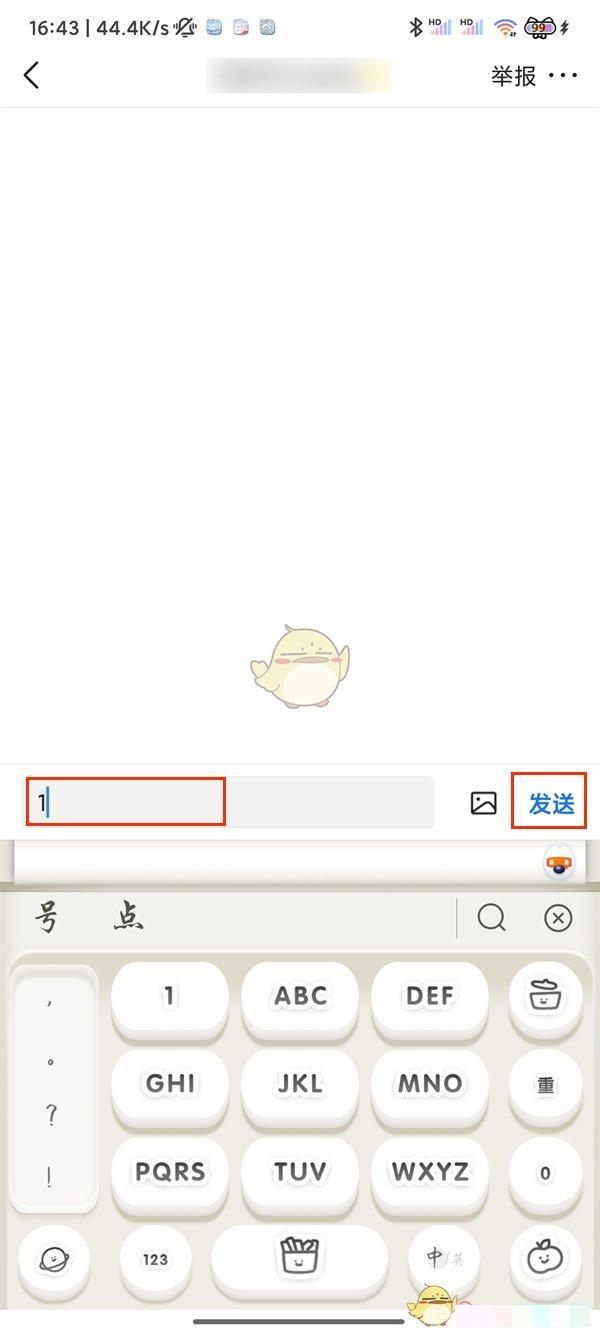The width and height of the screenshot is (600, 1333).
Task: Tap the backspace cup-face key
Action: [545, 995]
